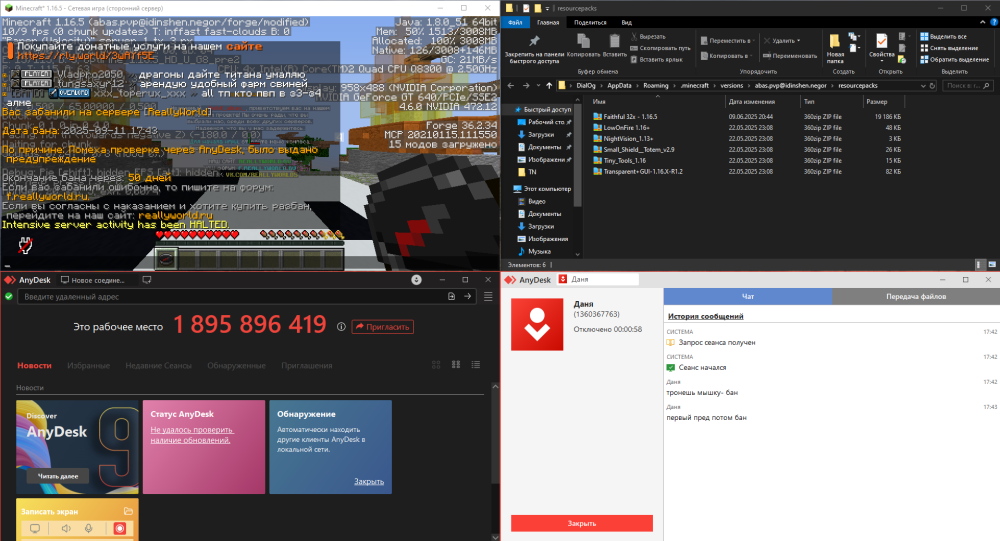The image size is (1000, 541).
Task: Go back in Explorer navigation
Action: pyautogui.click(x=510, y=85)
